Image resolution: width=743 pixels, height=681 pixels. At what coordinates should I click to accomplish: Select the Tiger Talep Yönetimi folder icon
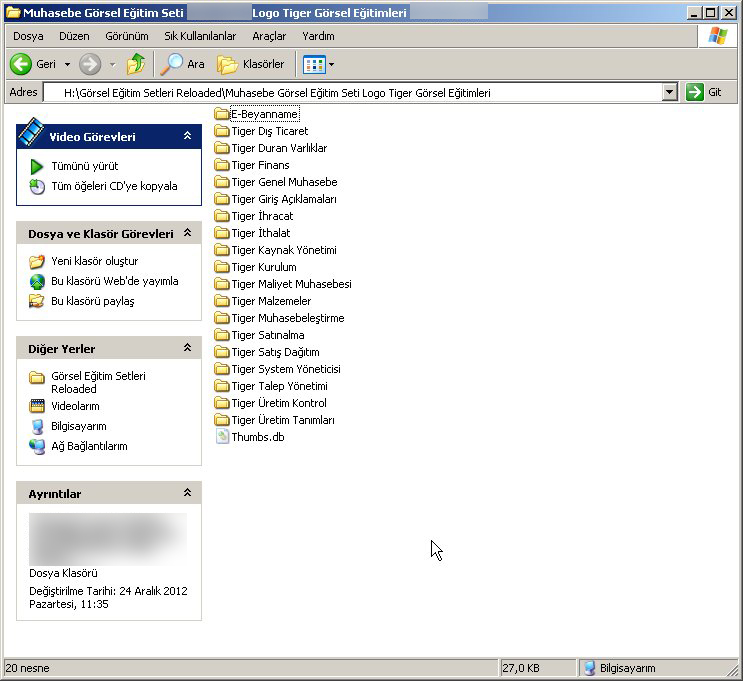221,386
